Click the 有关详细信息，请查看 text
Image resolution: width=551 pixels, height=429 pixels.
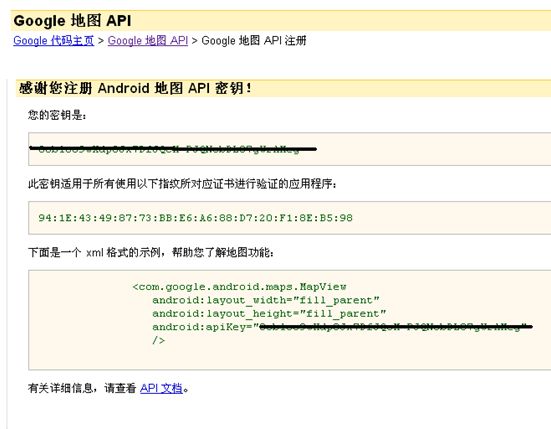point(82,388)
